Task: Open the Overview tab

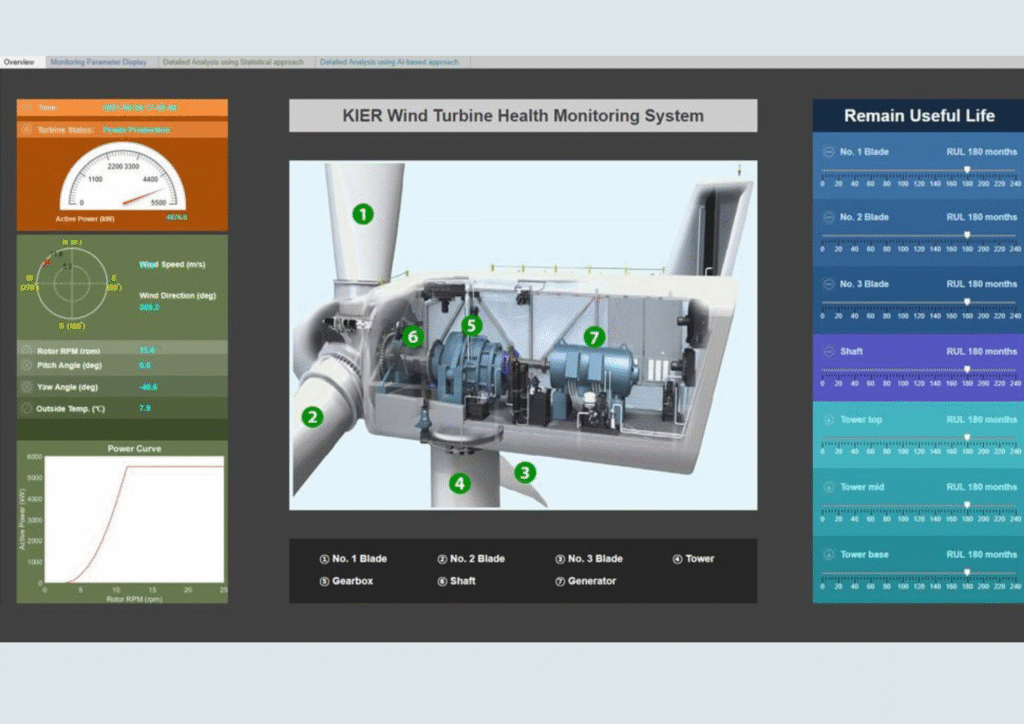Action: [x=19, y=62]
